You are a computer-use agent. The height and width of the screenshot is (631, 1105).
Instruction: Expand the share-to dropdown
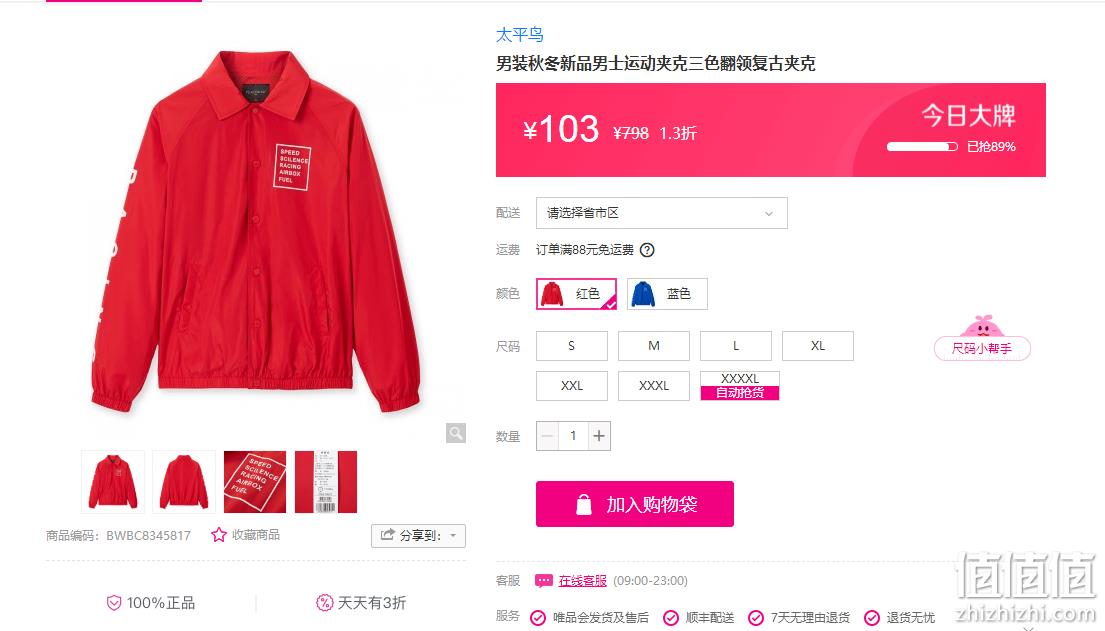pos(419,536)
